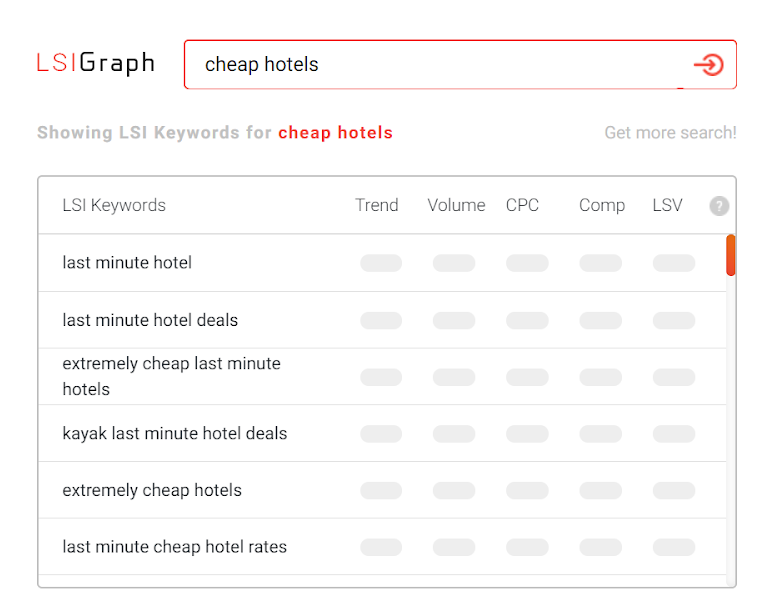Select the extremely cheap hotels keyword
This screenshot has height=604, width=757.
pyautogui.click(x=152, y=490)
